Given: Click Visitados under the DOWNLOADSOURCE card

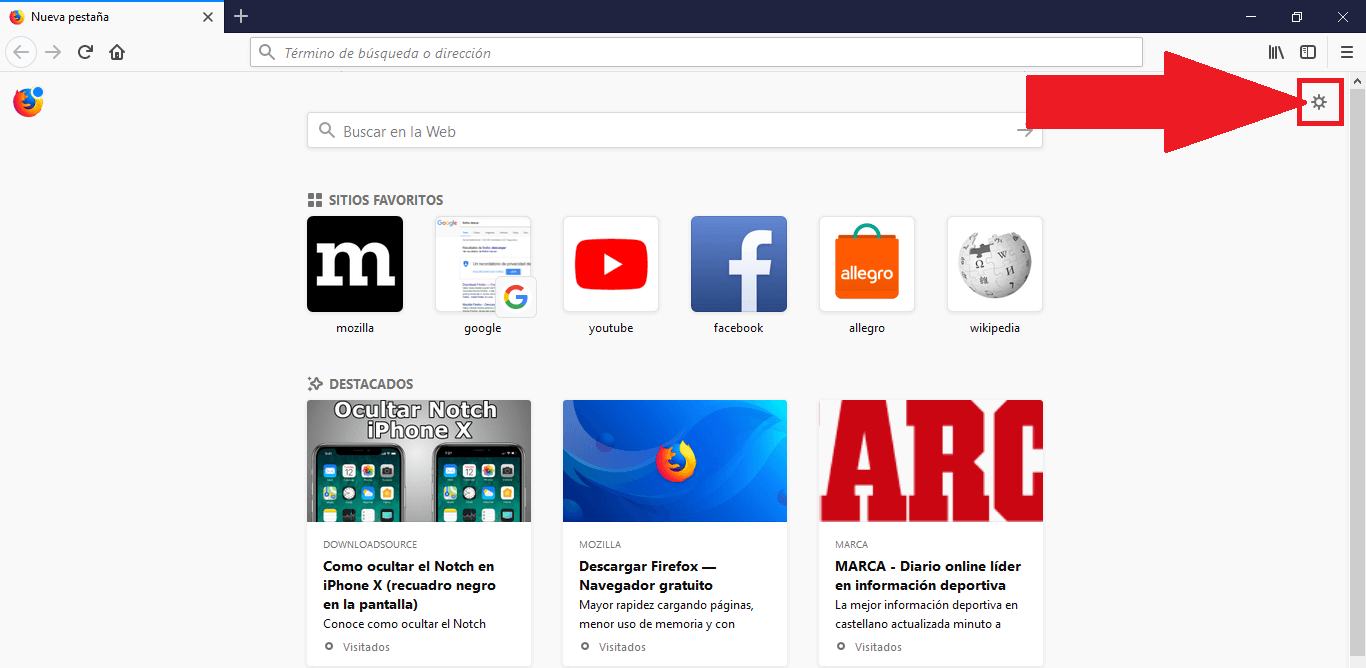Looking at the screenshot, I should [x=366, y=647].
